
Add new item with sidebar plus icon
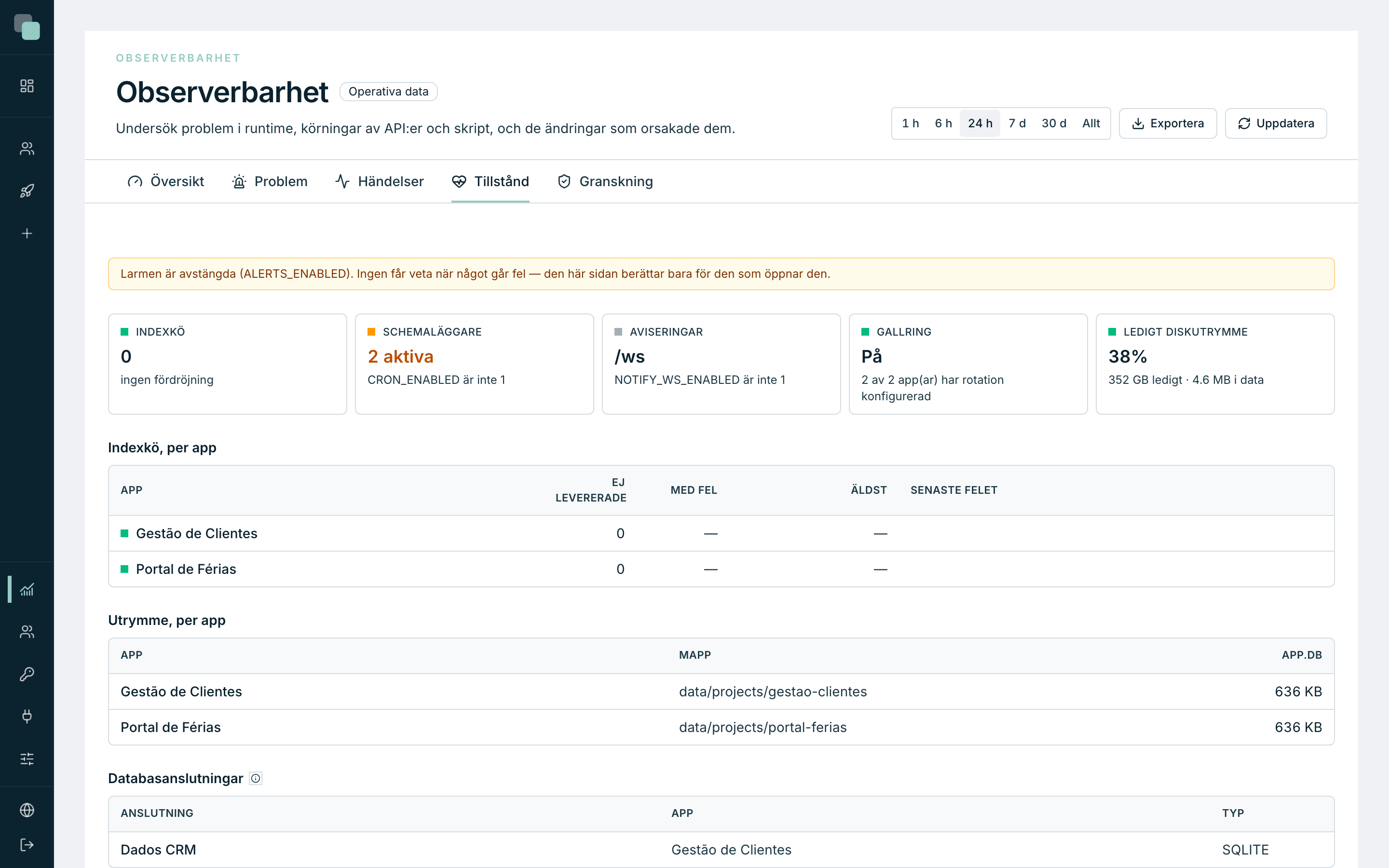(27, 234)
